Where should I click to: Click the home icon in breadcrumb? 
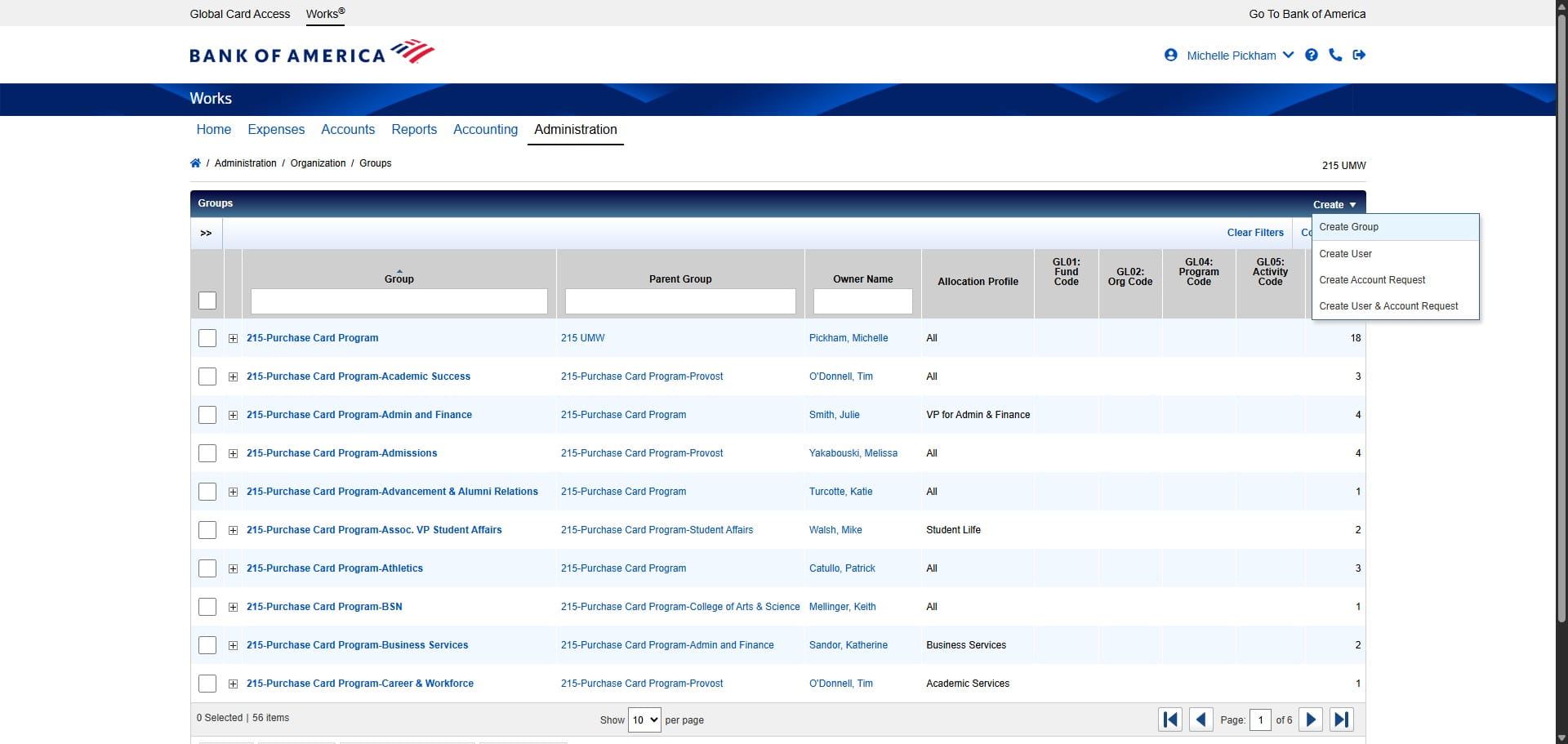click(x=195, y=163)
